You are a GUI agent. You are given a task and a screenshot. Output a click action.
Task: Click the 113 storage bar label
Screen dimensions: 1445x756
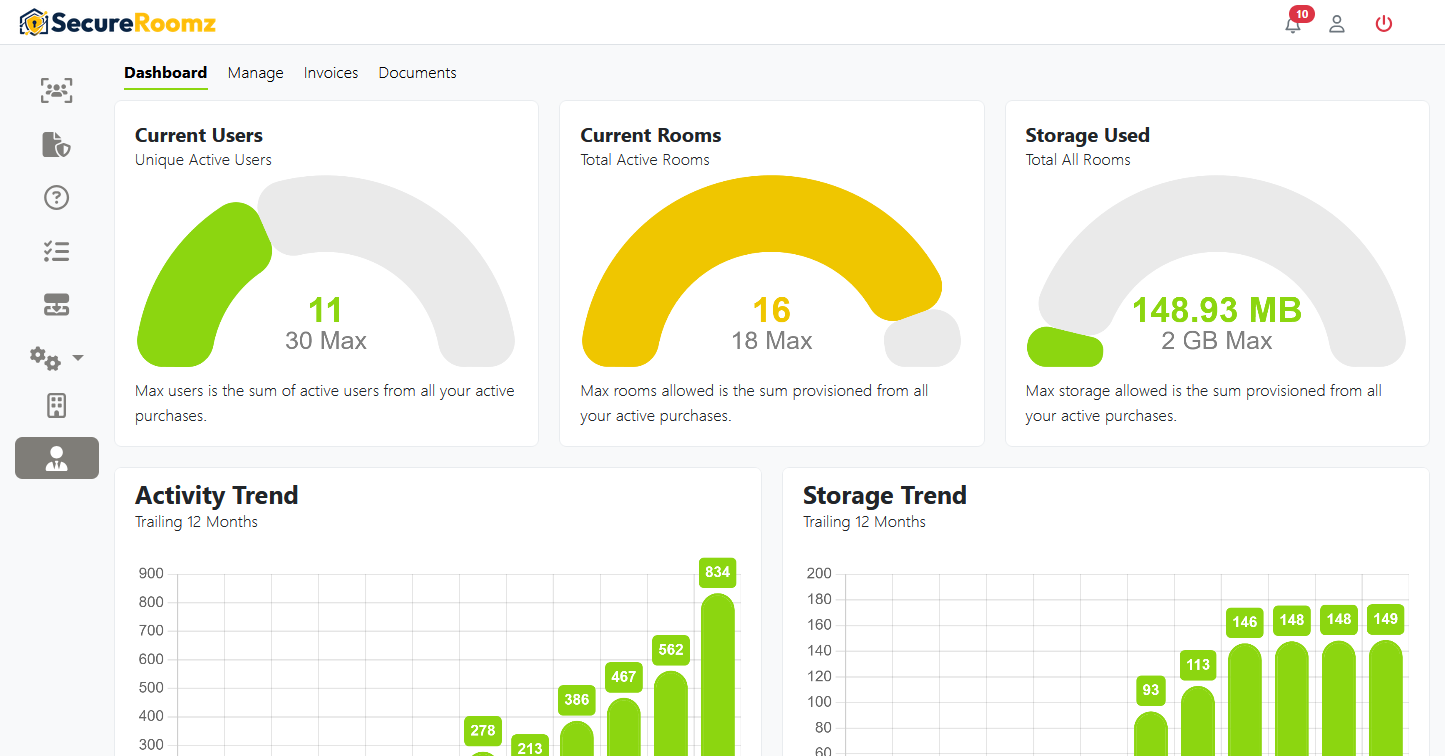click(x=1198, y=665)
